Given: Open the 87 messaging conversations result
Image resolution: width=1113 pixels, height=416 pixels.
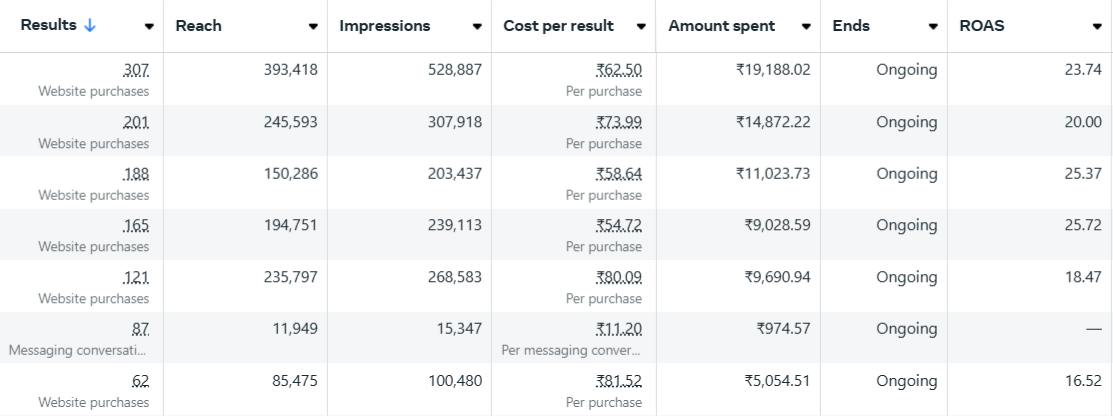Looking at the screenshot, I should tap(140, 329).
